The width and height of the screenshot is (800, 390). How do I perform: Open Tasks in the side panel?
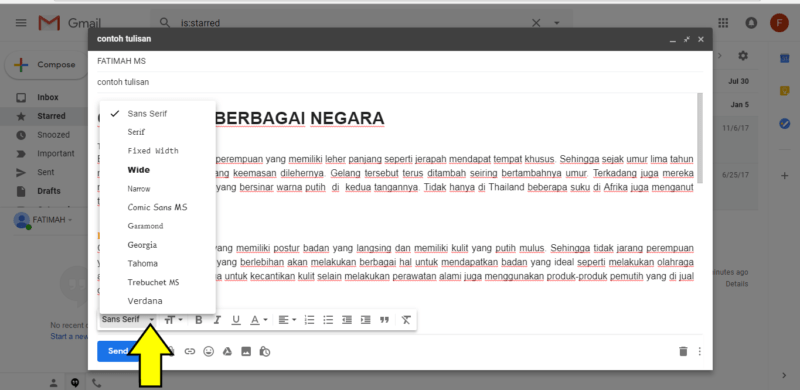[785, 124]
